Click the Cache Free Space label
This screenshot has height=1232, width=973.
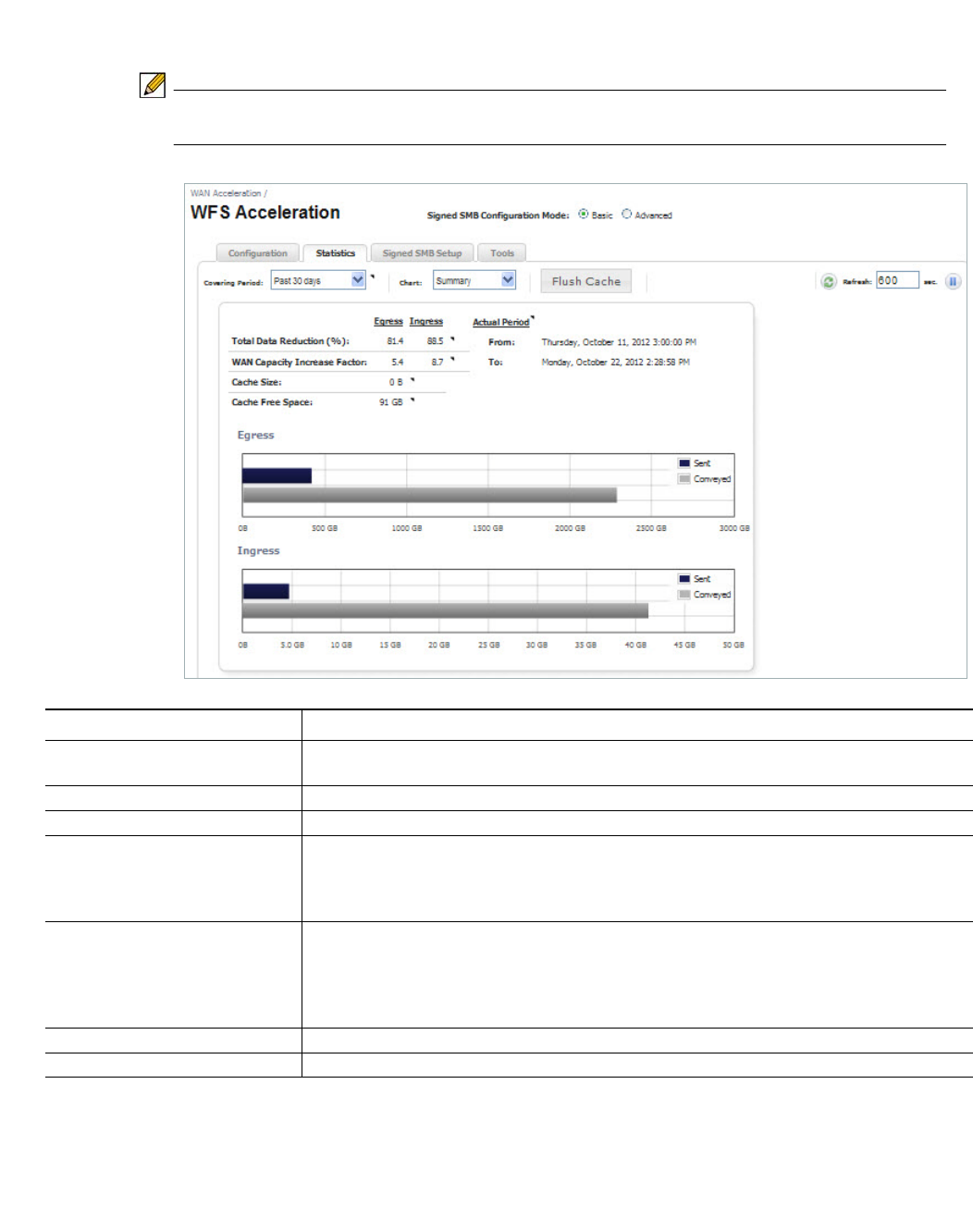pos(272,402)
